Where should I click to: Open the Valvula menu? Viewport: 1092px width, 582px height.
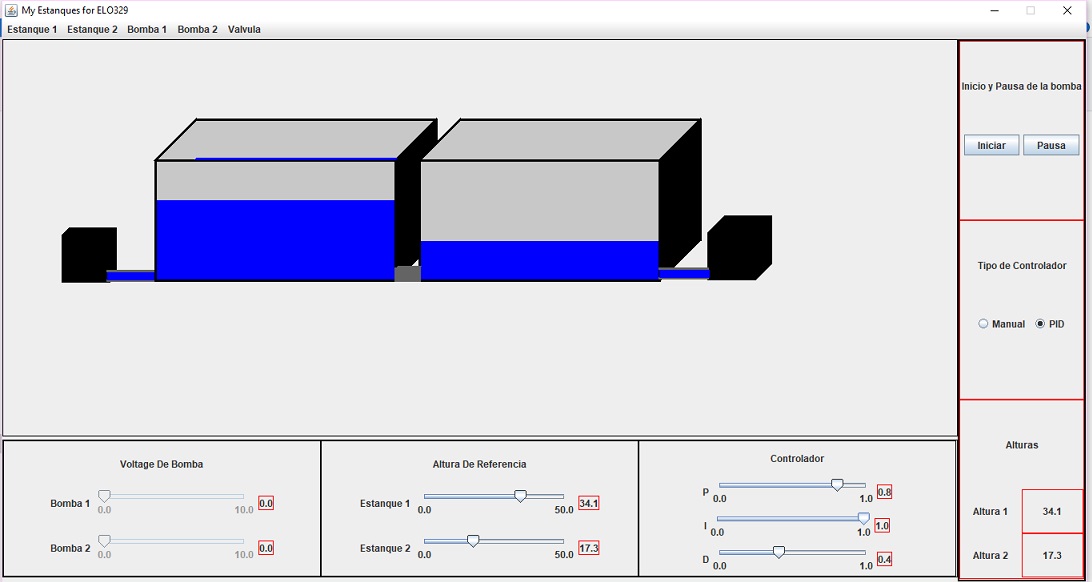(244, 30)
